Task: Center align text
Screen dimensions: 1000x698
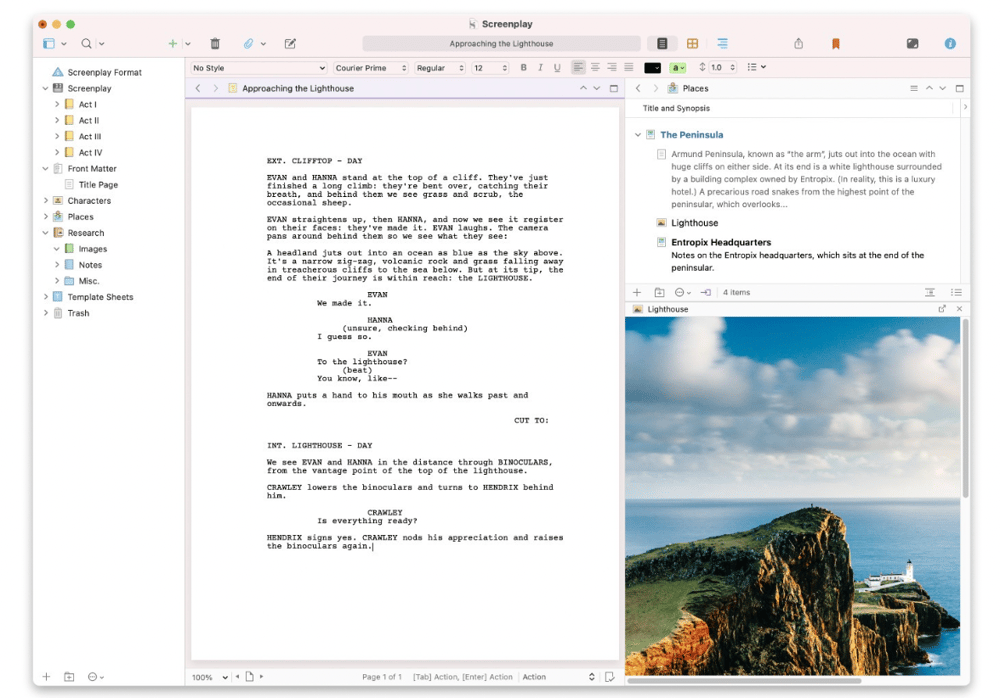Action: (x=595, y=67)
